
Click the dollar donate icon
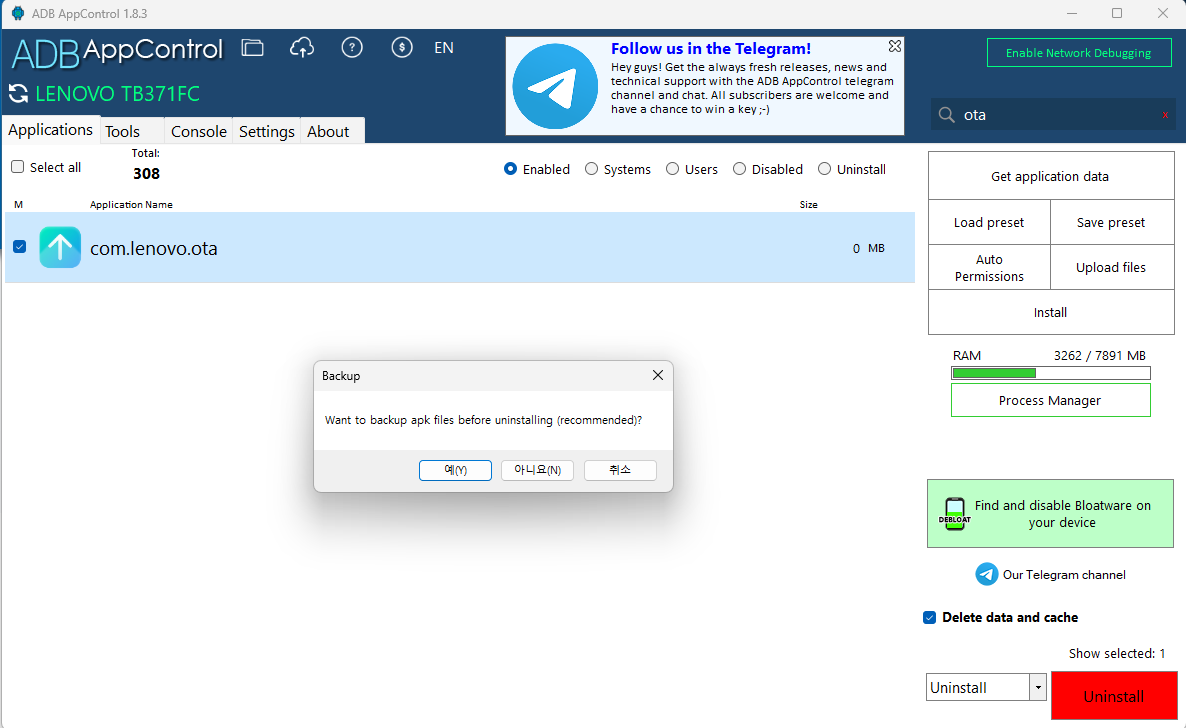click(402, 48)
